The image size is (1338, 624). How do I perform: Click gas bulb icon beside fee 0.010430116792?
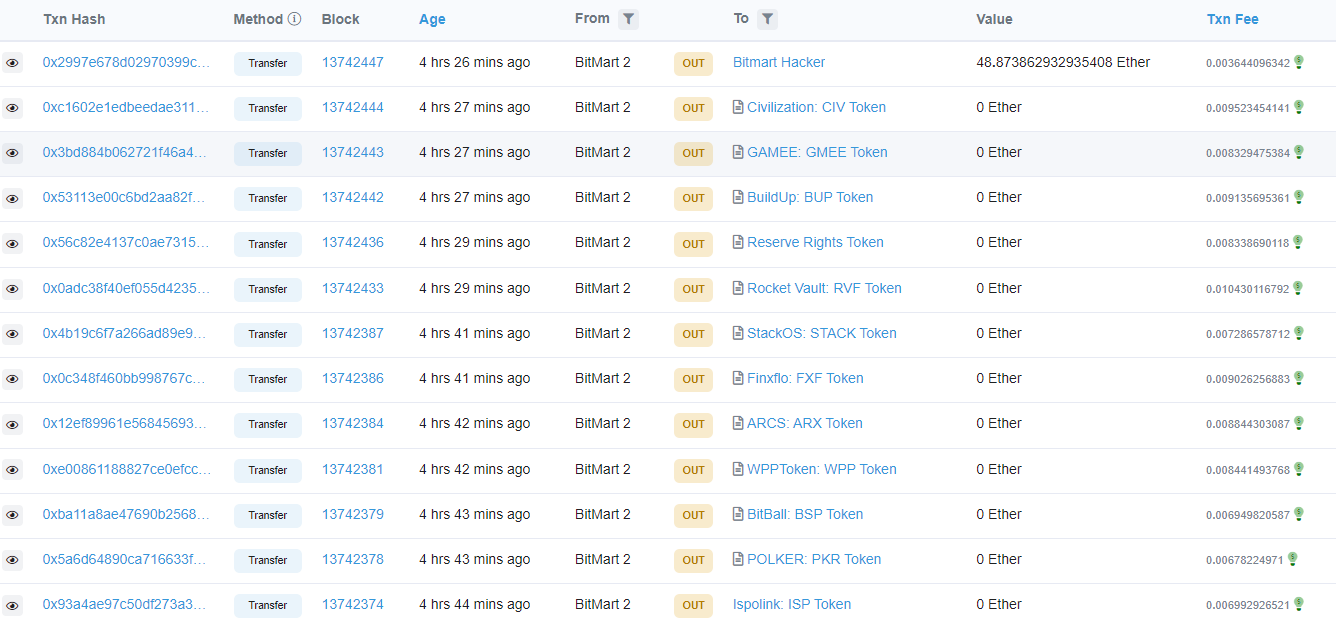1299,288
